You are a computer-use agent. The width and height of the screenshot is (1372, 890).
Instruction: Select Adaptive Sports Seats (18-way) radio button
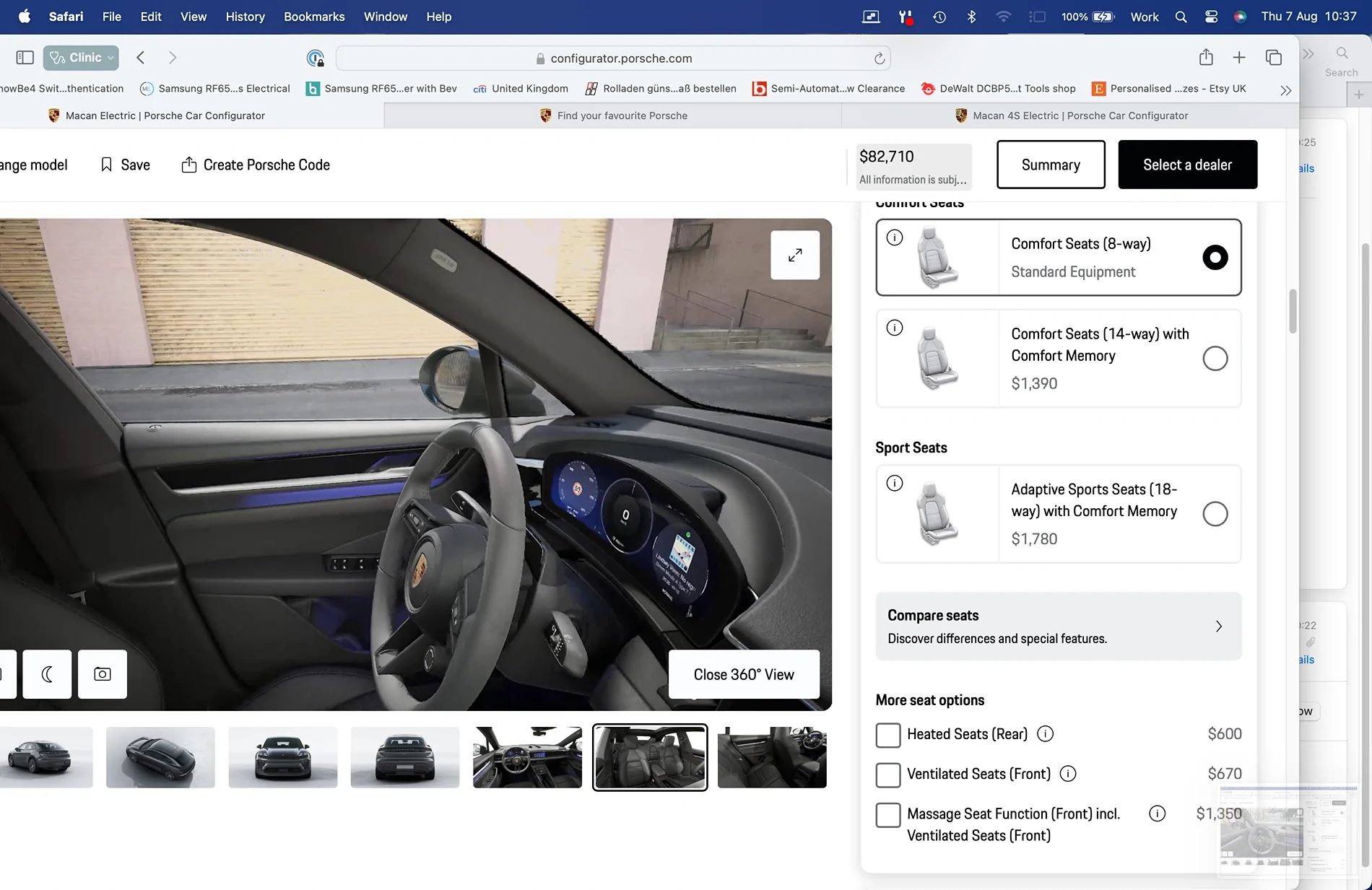(x=1216, y=514)
